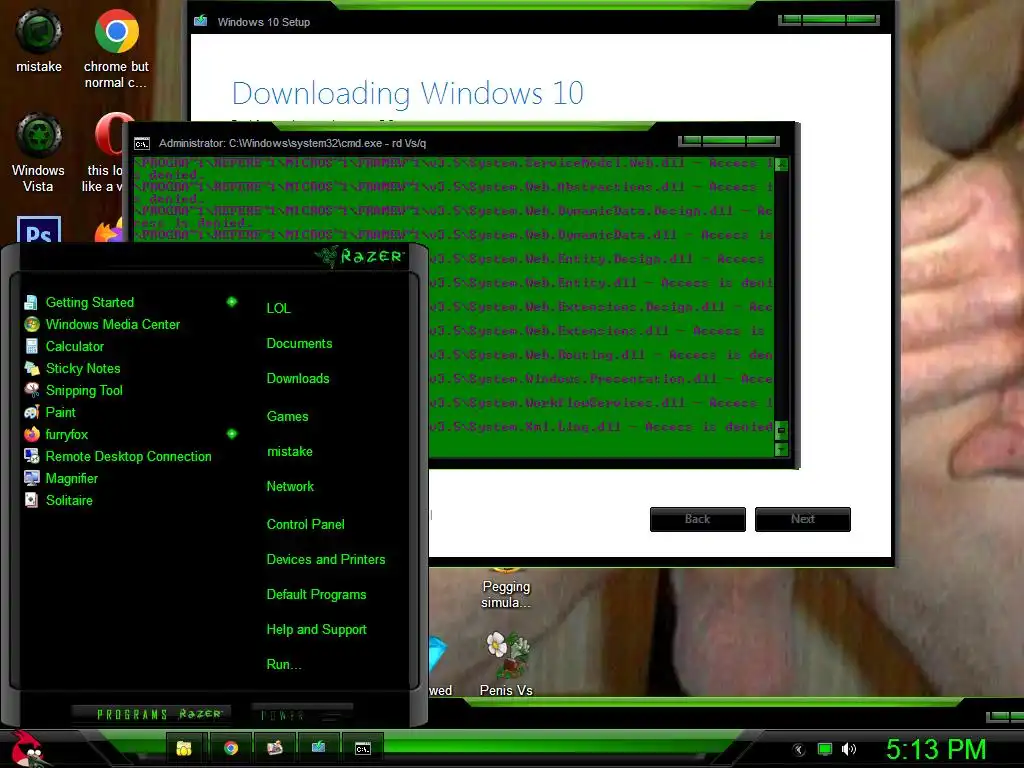This screenshot has width=1024, height=768.
Task: Open Devices and Printers
Action: pyautogui.click(x=326, y=560)
